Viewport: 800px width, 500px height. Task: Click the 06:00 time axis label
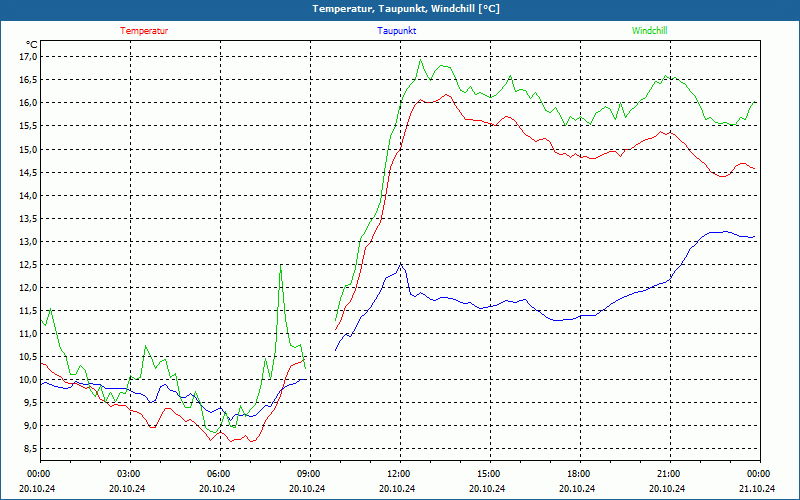[217, 474]
